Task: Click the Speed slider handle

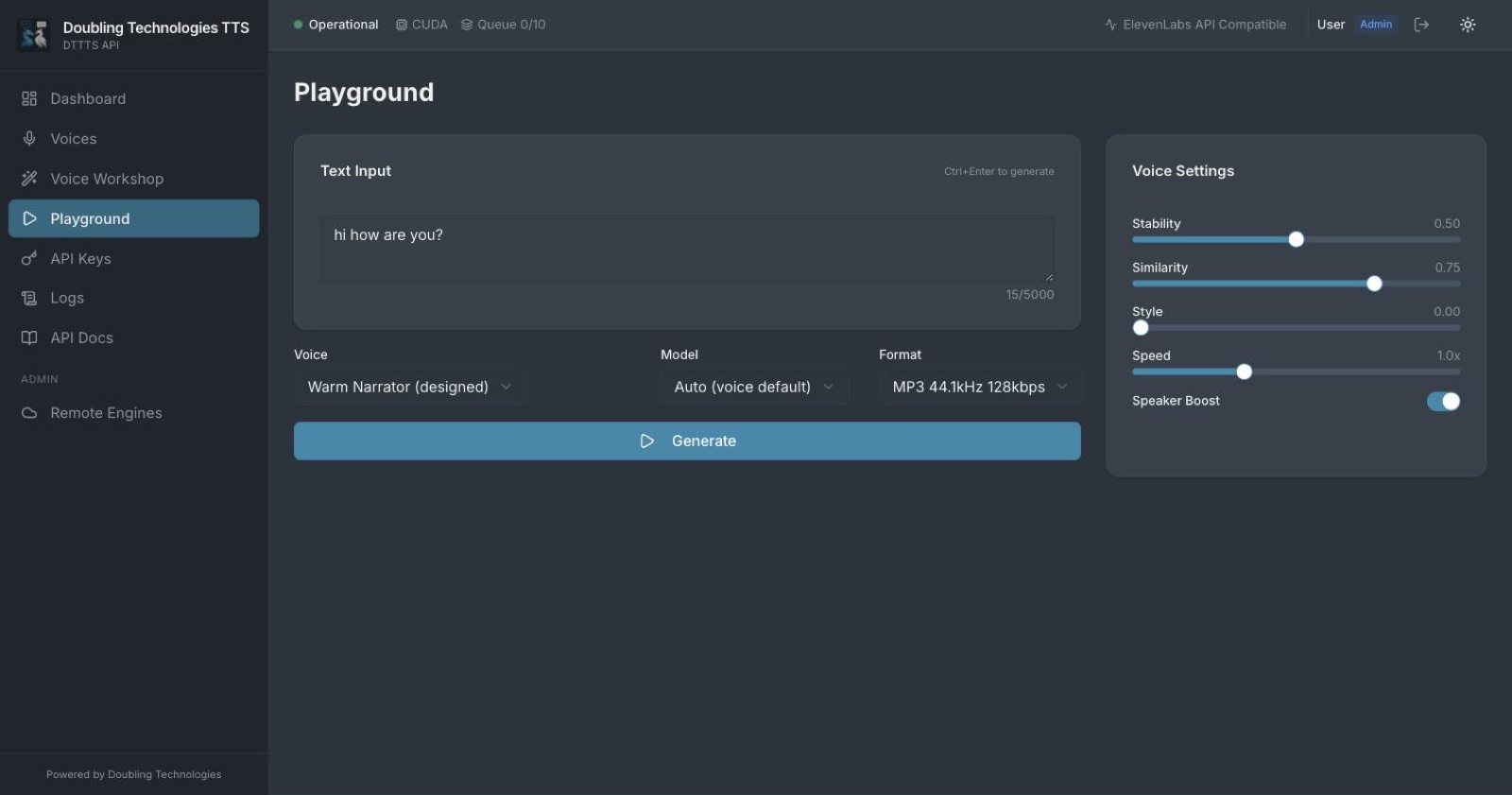Action: point(1245,372)
